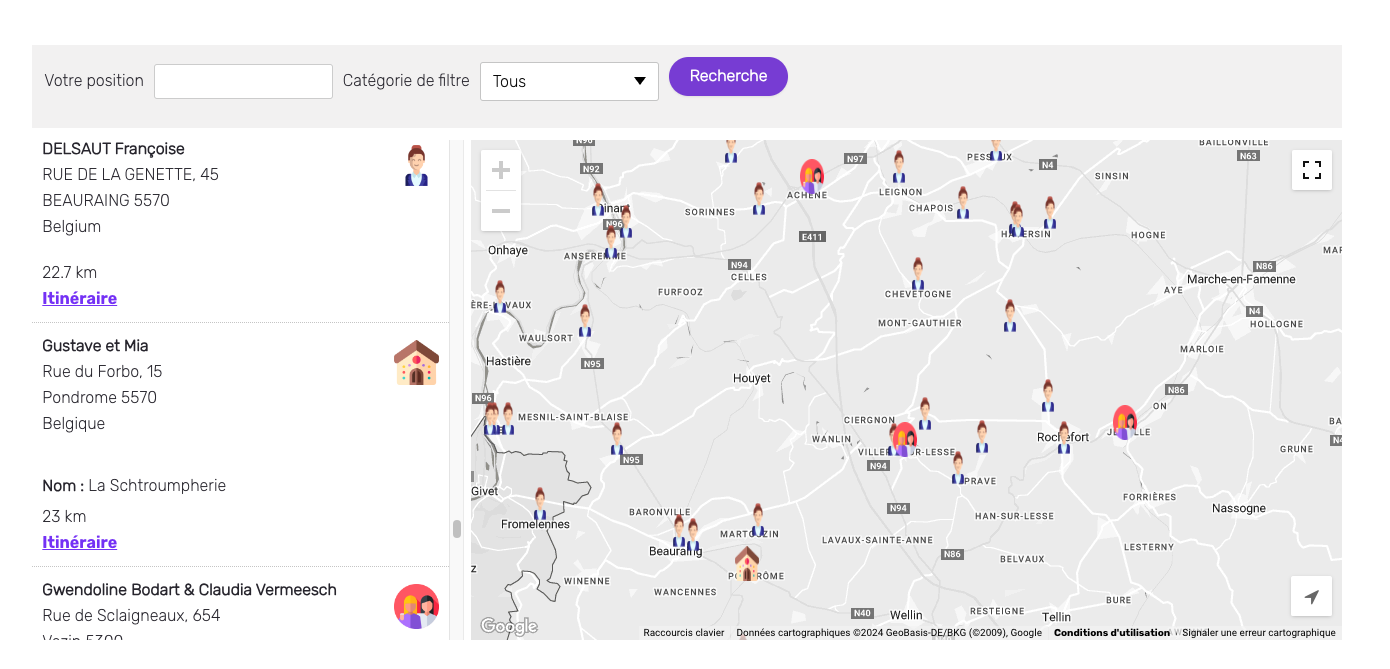Open Conditions d'utilisation map link
This screenshot has width=1390, height=669.
click(x=1111, y=633)
